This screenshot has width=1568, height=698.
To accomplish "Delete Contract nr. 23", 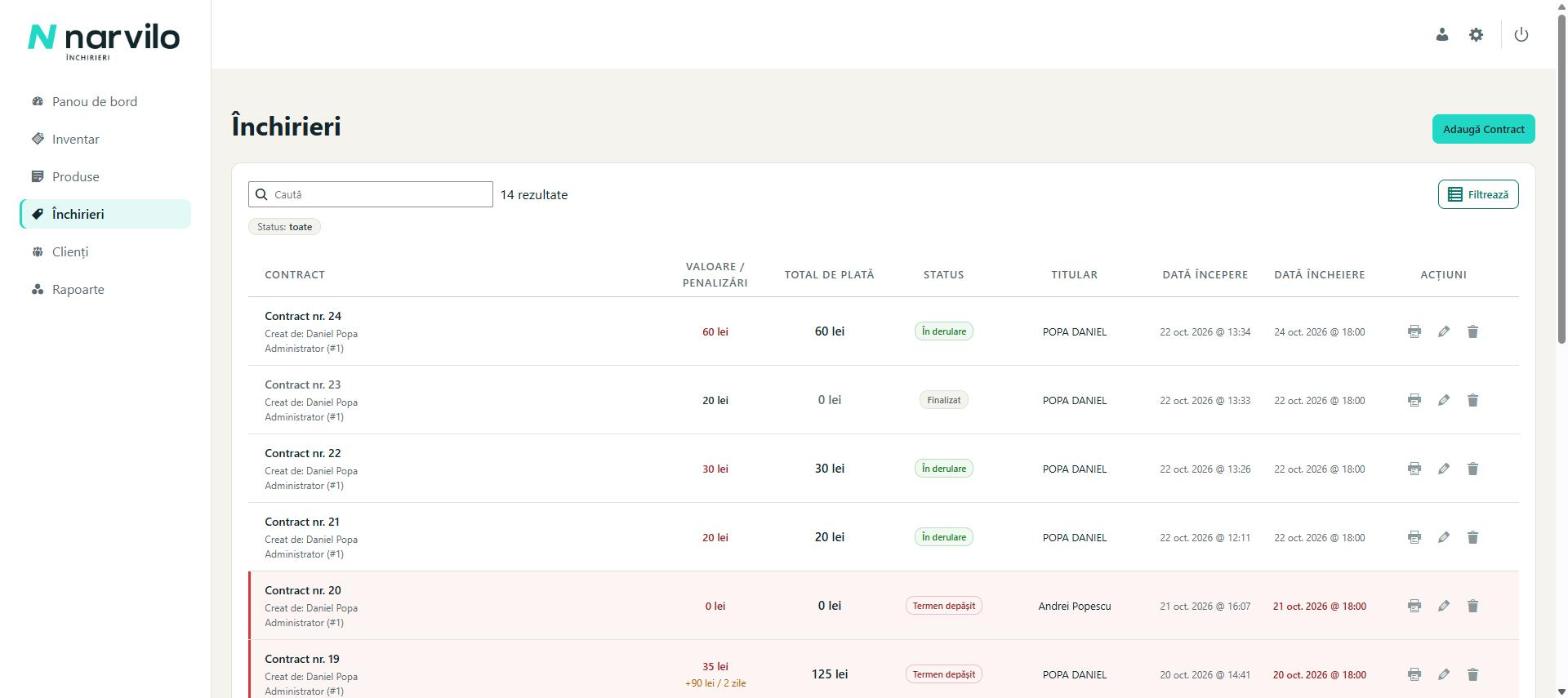I will pos(1473,400).
